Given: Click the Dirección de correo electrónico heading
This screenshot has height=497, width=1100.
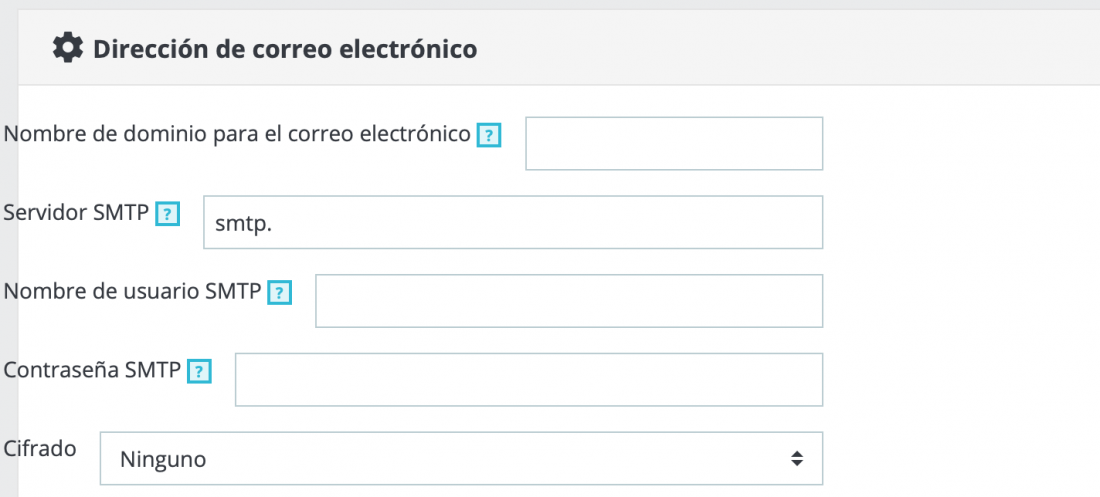Looking at the screenshot, I should point(285,50).
